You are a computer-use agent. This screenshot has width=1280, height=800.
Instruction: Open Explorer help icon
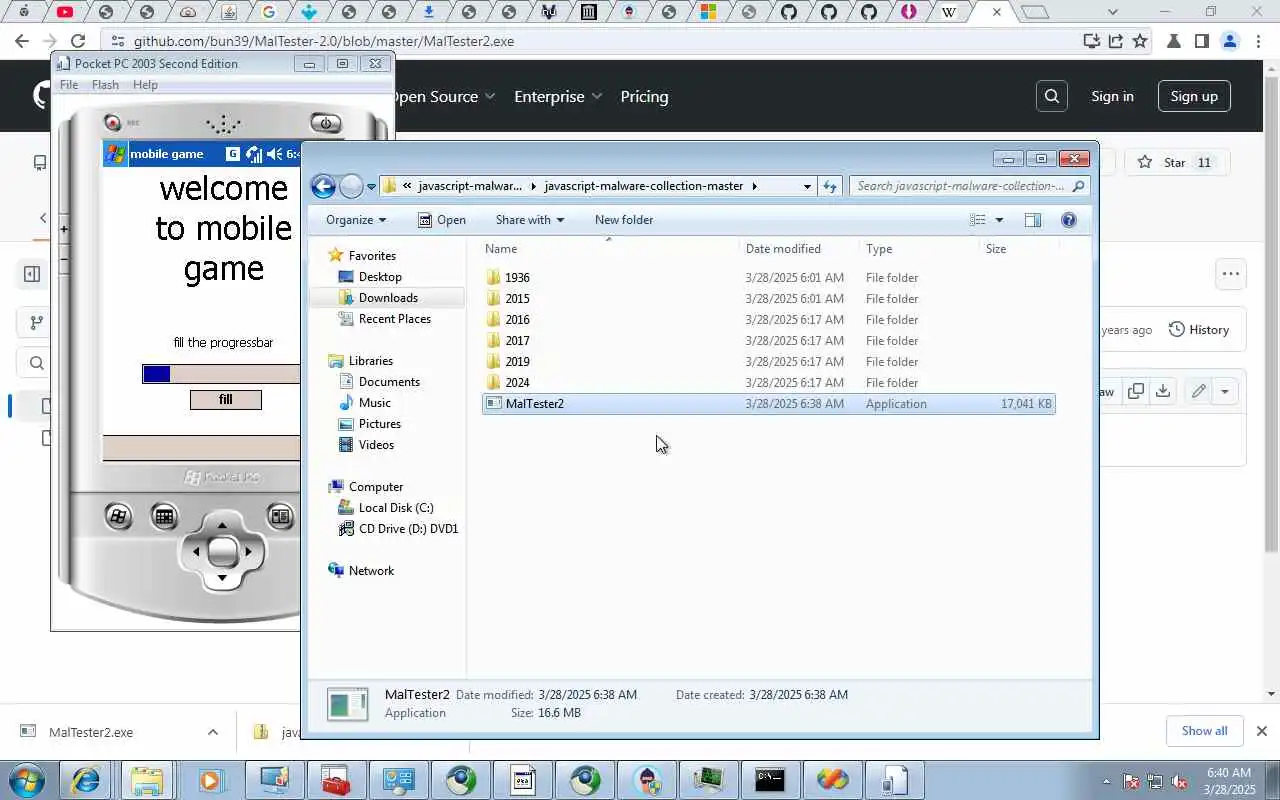pyautogui.click(x=1068, y=220)
